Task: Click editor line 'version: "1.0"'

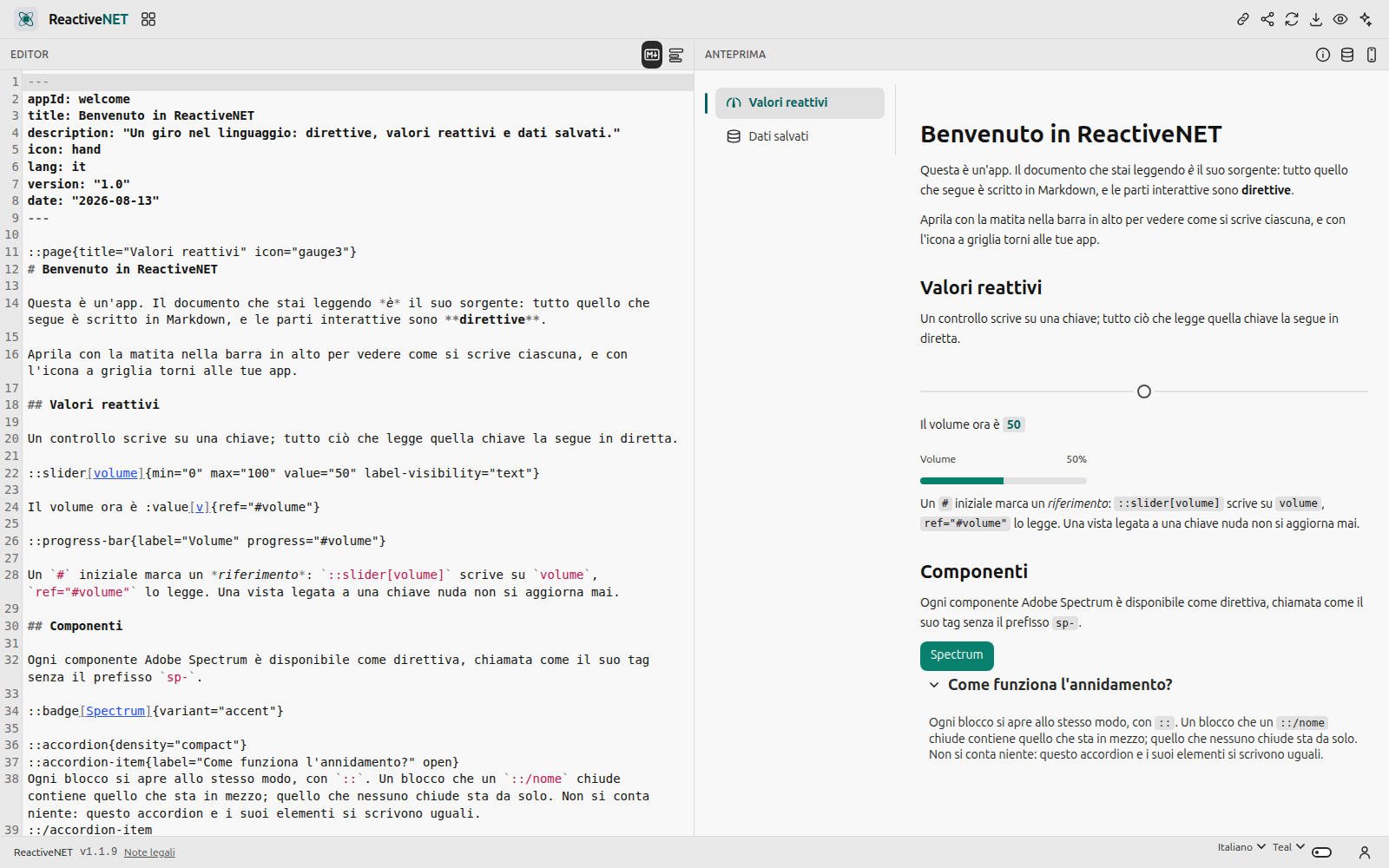Action: 79,184
